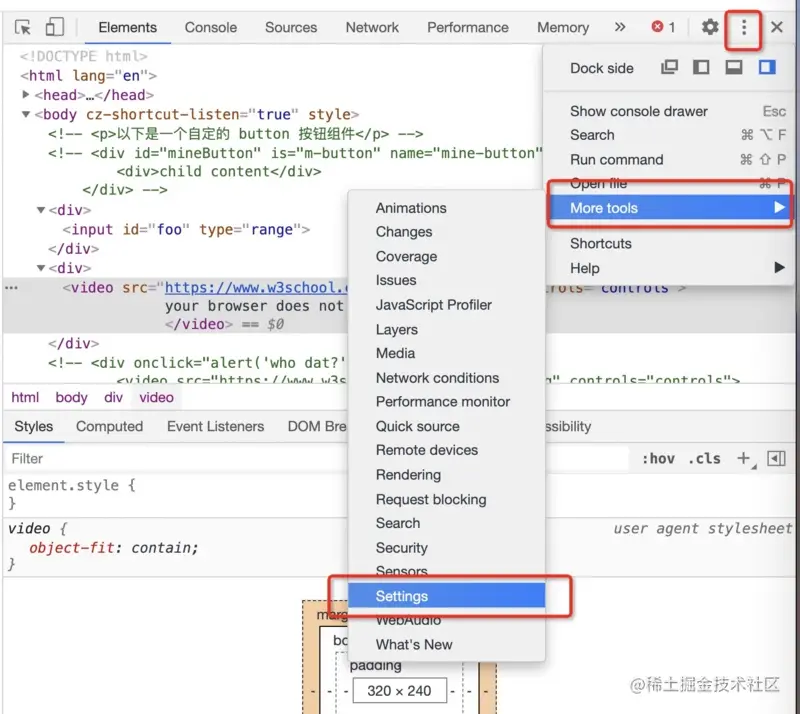Screen dimensions: 800x714
Task: Select Settings in More tools submenu
Action: tap(446, 596)
